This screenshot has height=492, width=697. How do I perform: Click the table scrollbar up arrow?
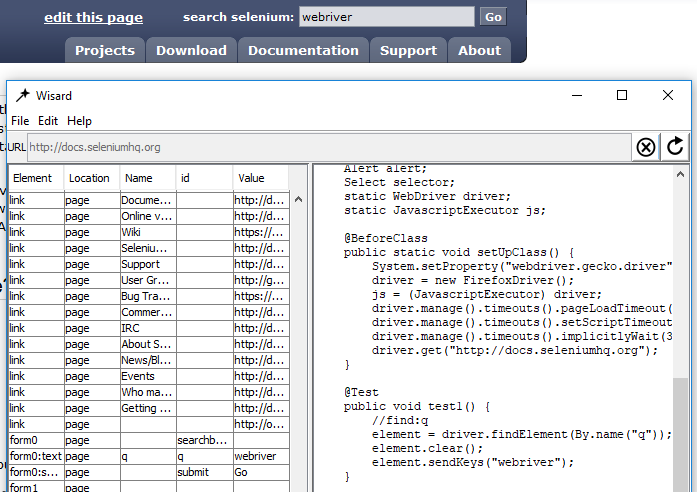pos(299,200)
